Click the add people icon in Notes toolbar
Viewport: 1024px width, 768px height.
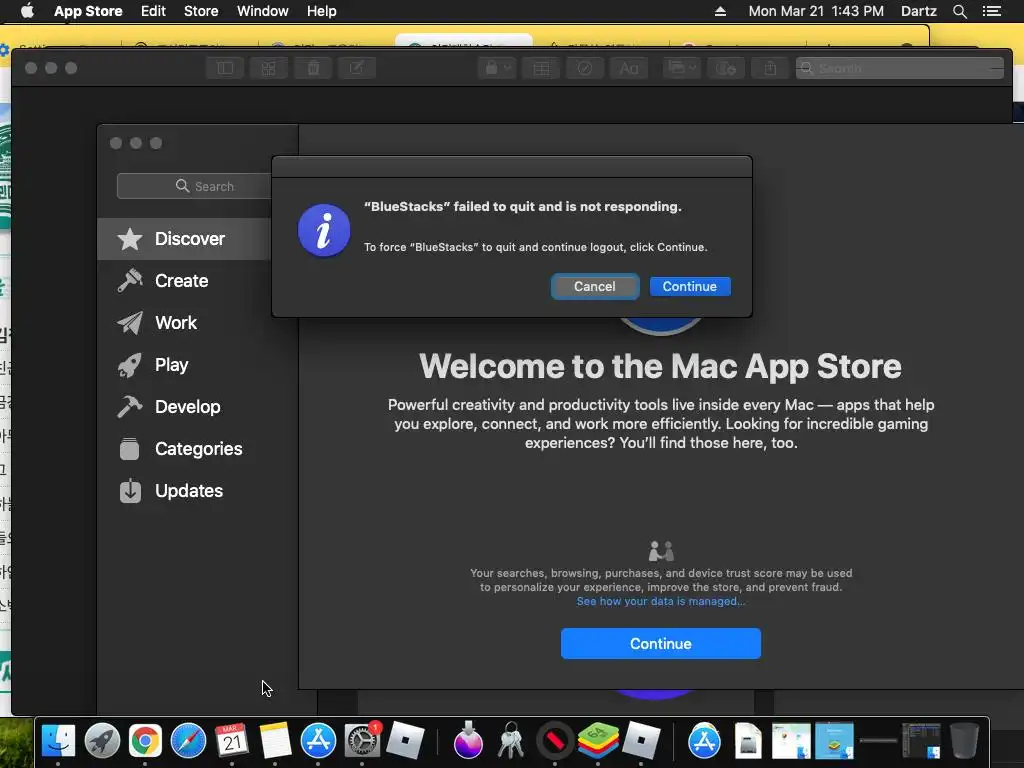pyautogui.click(x=726, y=68)
